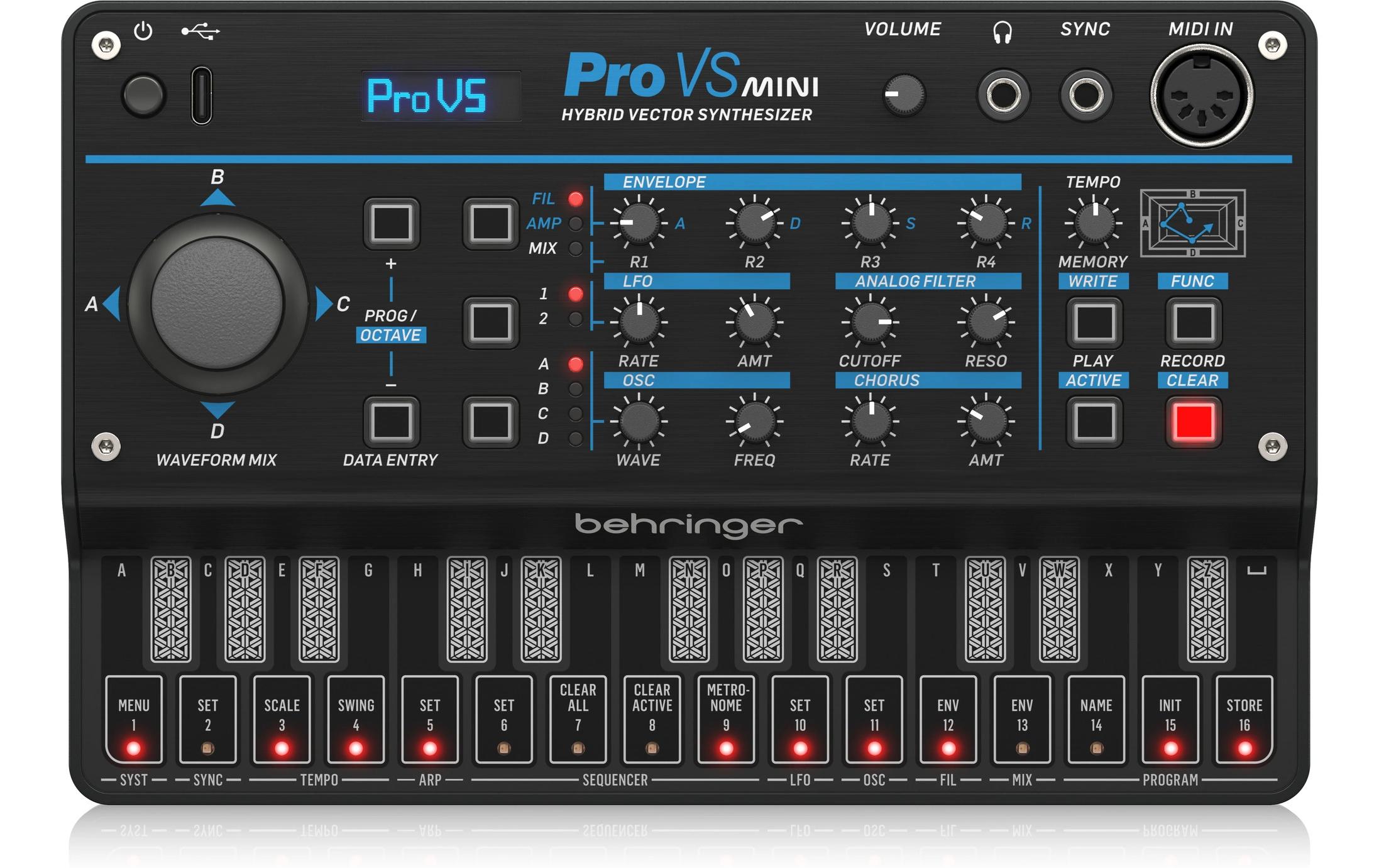
Task: Click the white key labeled A
Action: tap(122, 613)
